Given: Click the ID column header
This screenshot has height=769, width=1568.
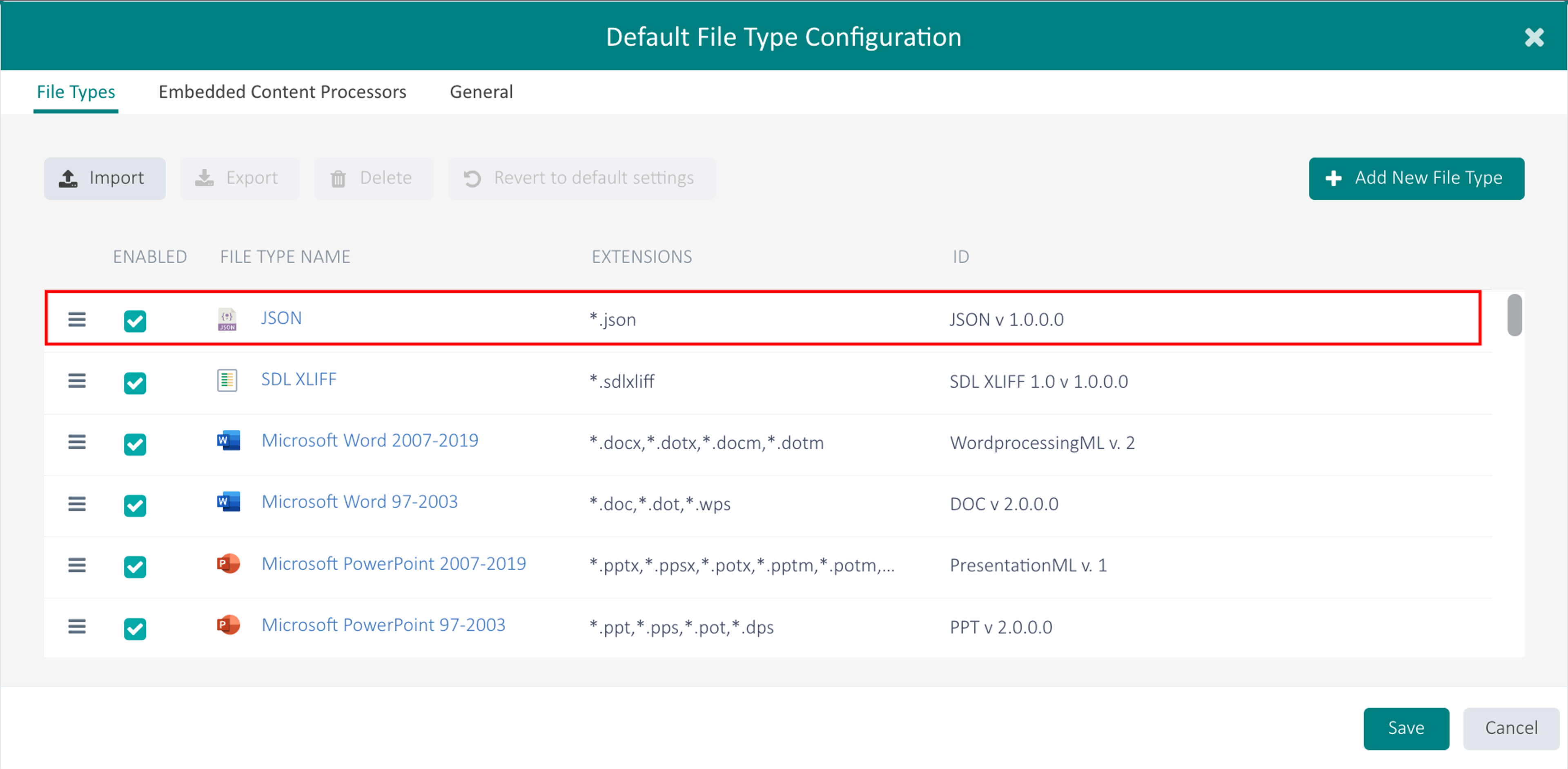Looking at the screenshot, I should tap(960, 257).
